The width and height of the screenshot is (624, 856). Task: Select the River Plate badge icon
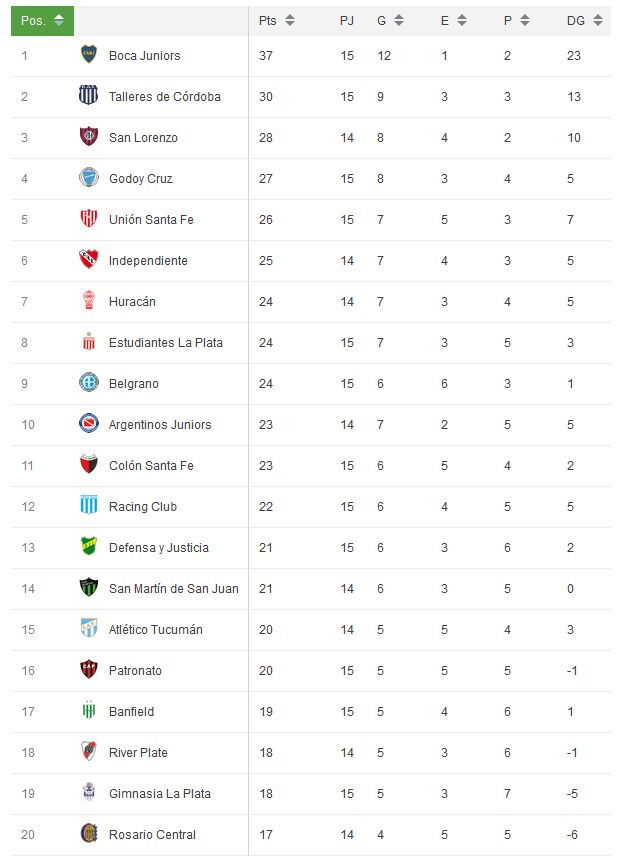click(88, 751)
